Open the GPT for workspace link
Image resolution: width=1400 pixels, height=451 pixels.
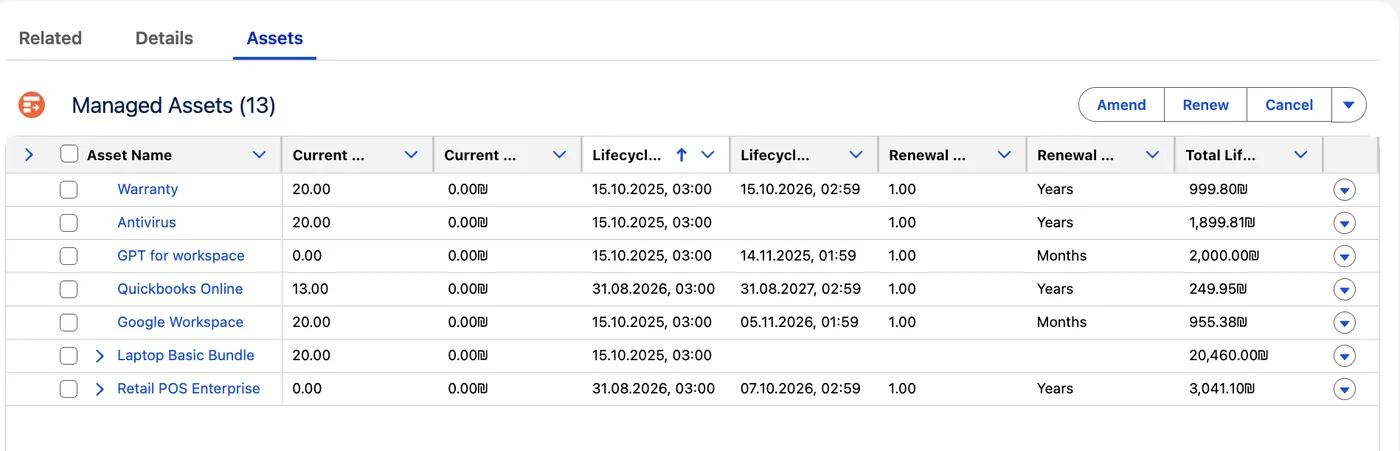pyautogui.click(x=181, y=256)
